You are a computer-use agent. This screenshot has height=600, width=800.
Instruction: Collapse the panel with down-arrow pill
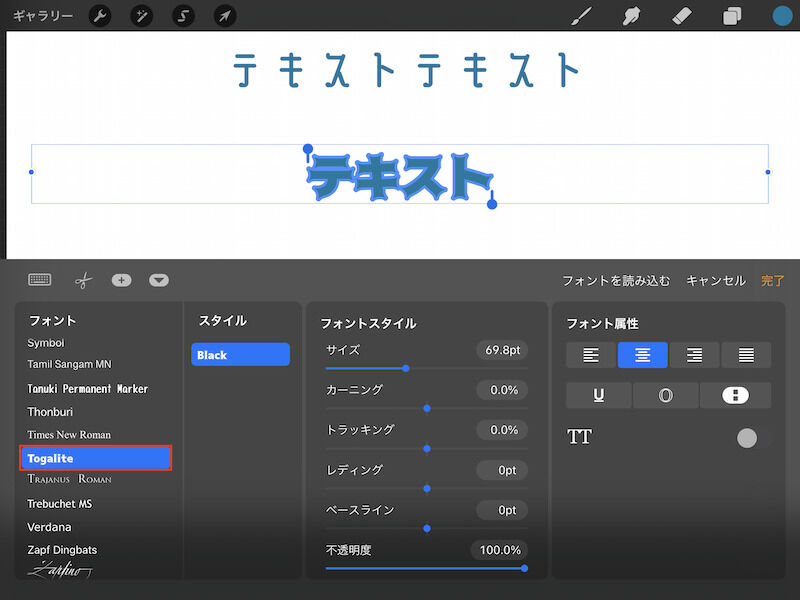159,280
